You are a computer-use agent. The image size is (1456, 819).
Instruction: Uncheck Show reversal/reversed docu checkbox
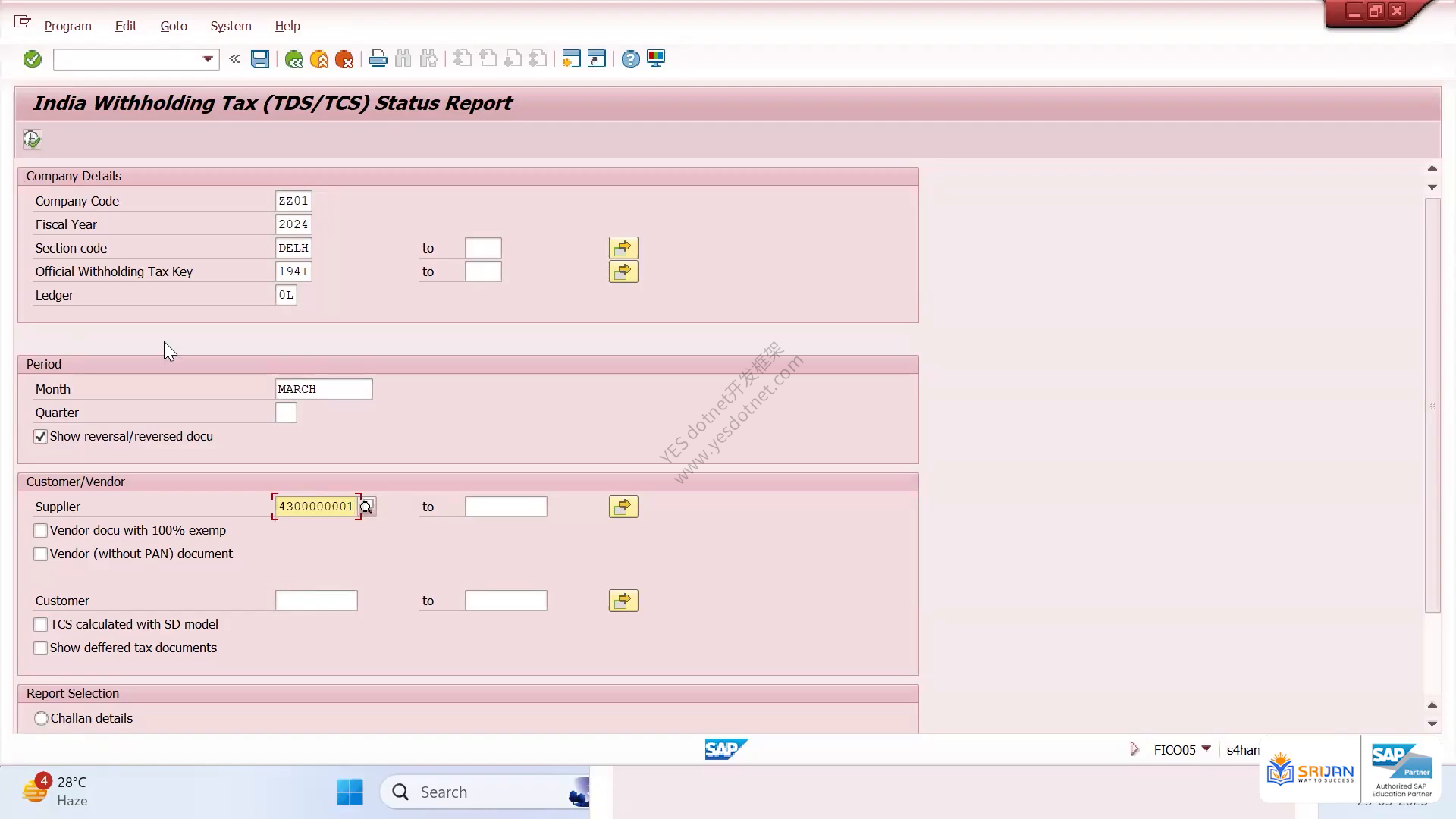pyautogui.click(x=41, y=437)
